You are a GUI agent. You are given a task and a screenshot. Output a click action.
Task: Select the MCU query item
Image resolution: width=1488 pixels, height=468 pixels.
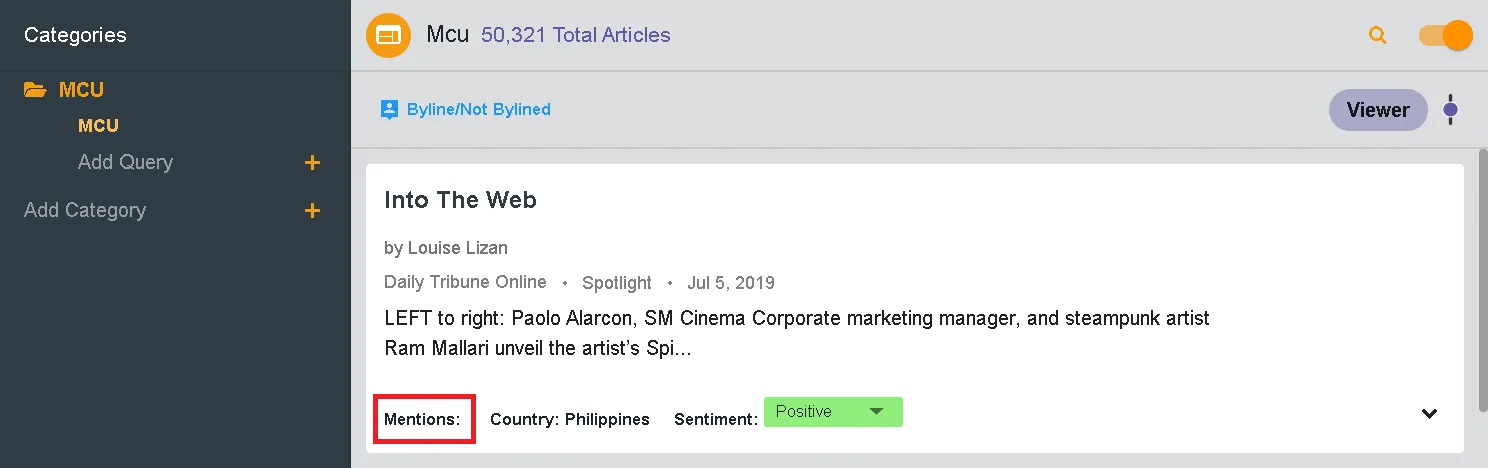tap(98, 126)
